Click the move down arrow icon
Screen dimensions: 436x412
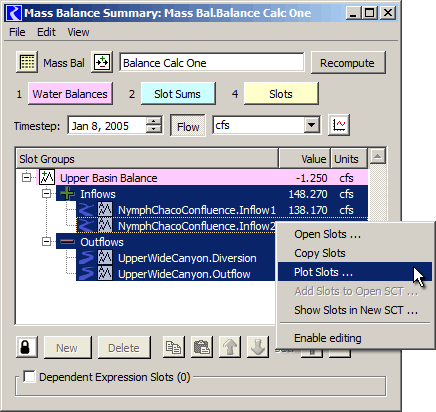(258, 347)
